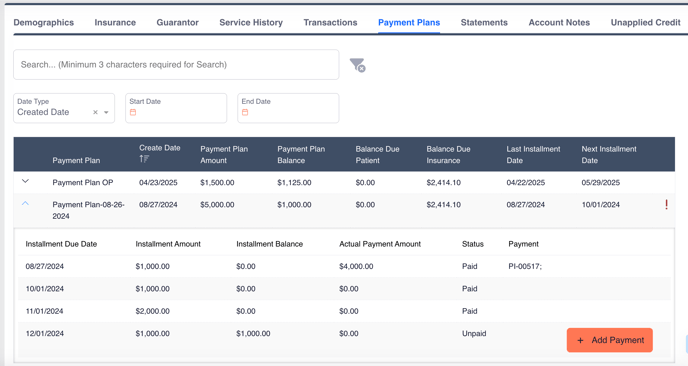This screenshot has width=688, height=366.
Task: Select the Insurance tab
Action: point(115,22)
